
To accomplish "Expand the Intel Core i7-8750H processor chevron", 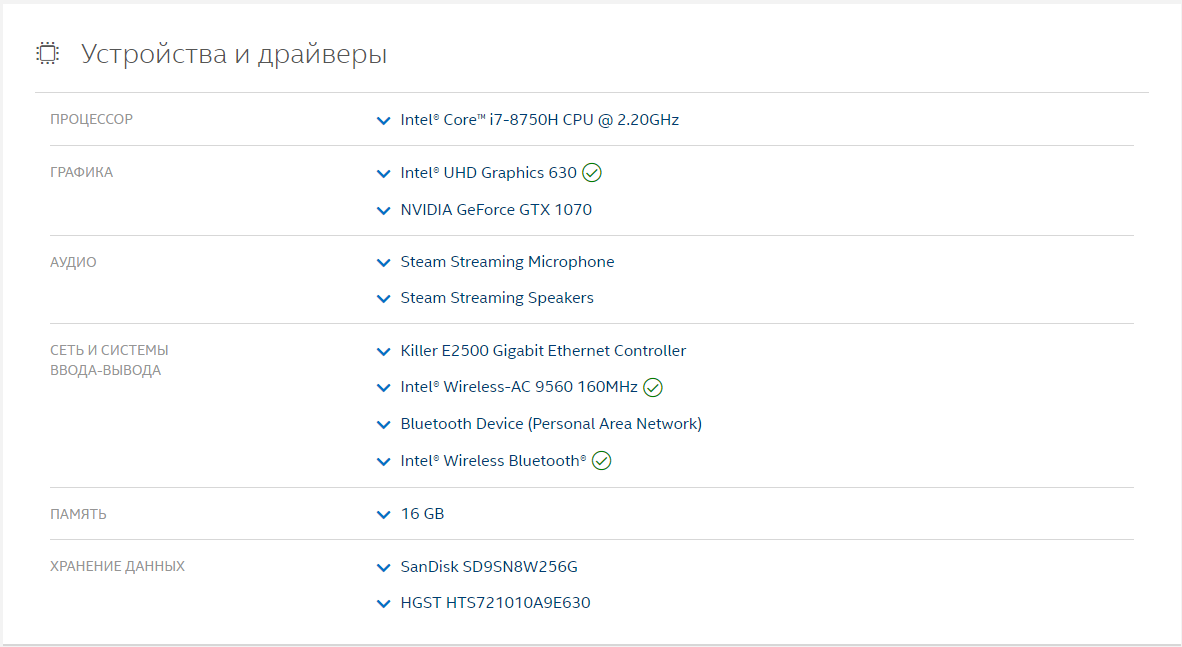I will point(383,121).
